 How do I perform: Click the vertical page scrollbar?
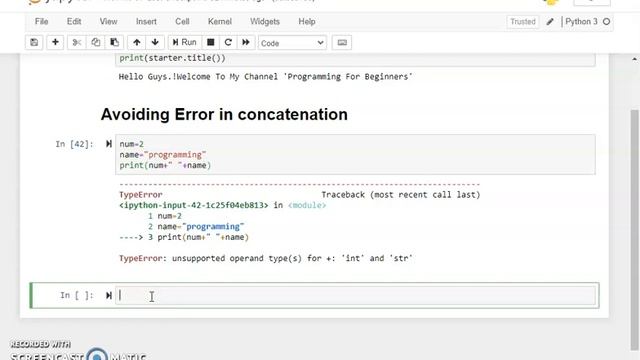coord(634,229)
